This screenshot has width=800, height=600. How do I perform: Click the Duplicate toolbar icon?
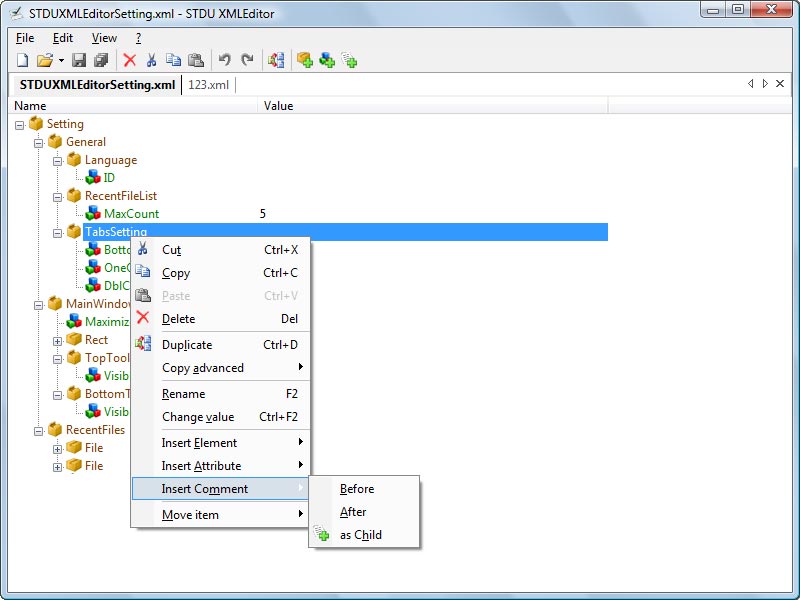pyautogui.click(x=276, y=60)
